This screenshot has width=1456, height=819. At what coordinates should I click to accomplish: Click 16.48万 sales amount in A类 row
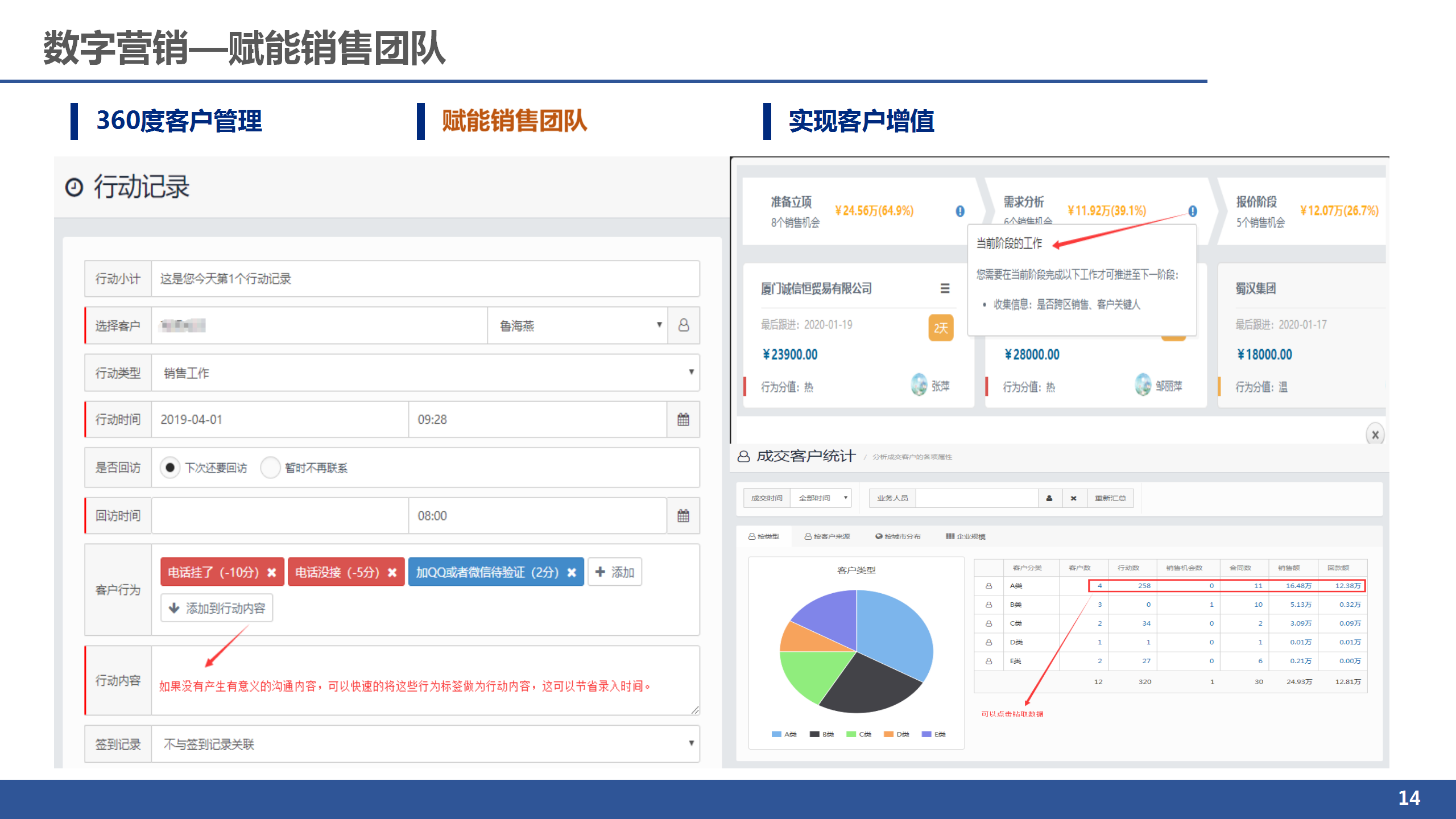1299,586
